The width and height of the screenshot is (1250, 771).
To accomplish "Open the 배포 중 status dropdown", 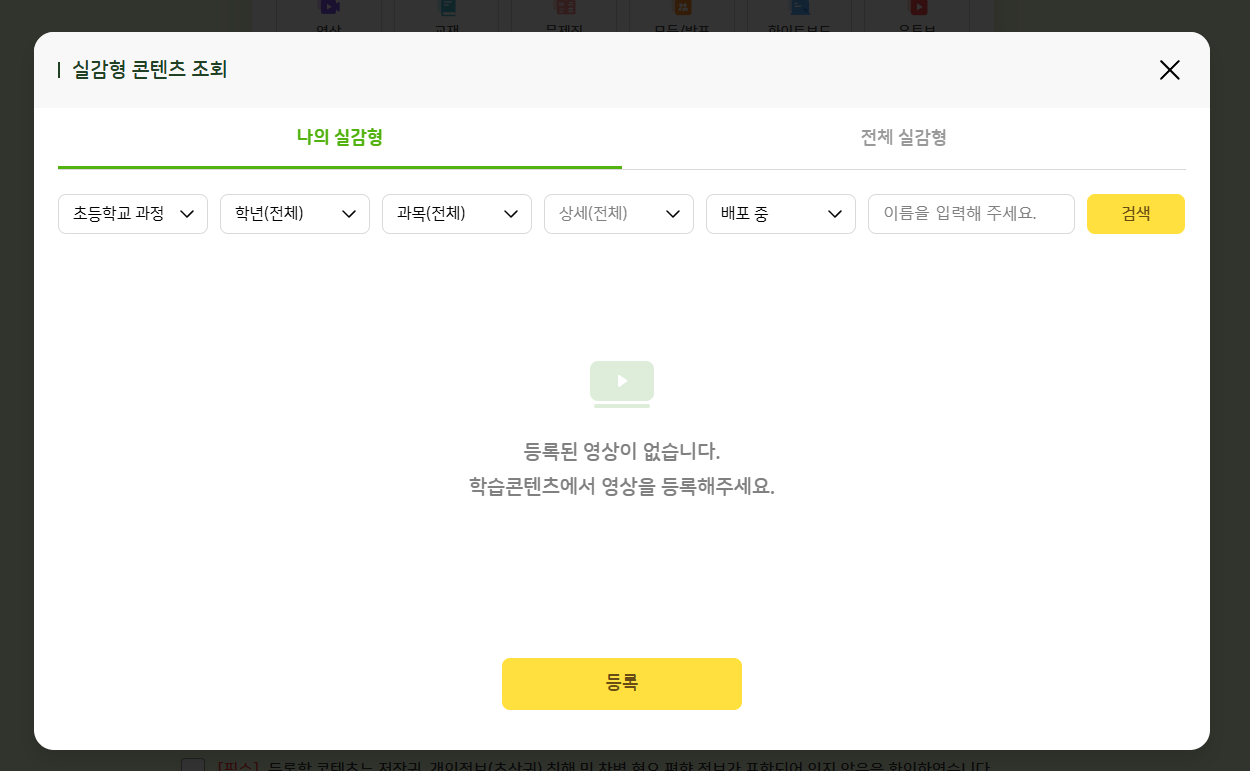I will point(781,214).
